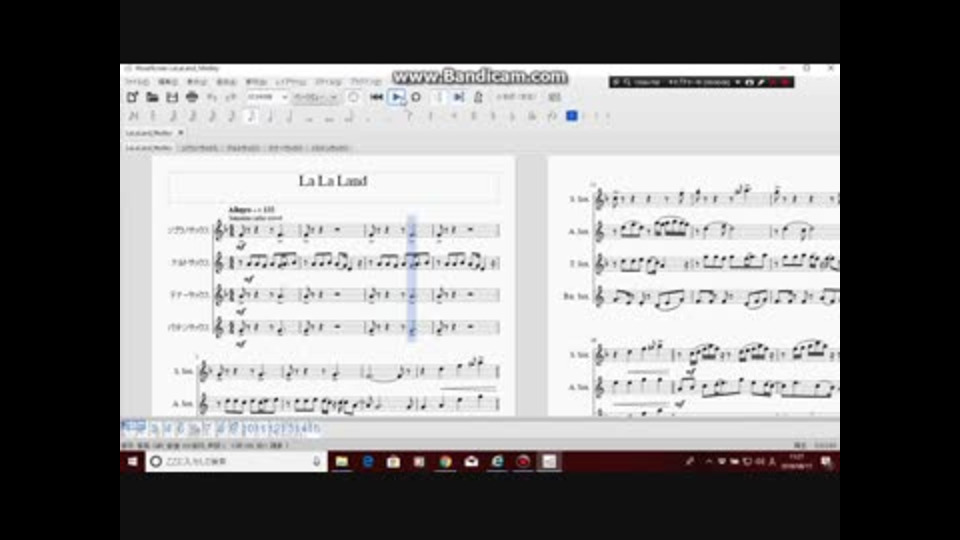Click the rest icon in the note toolbar
Viewport: 960px width, 540px height.
pyautogui.click(x=430, y=116)
